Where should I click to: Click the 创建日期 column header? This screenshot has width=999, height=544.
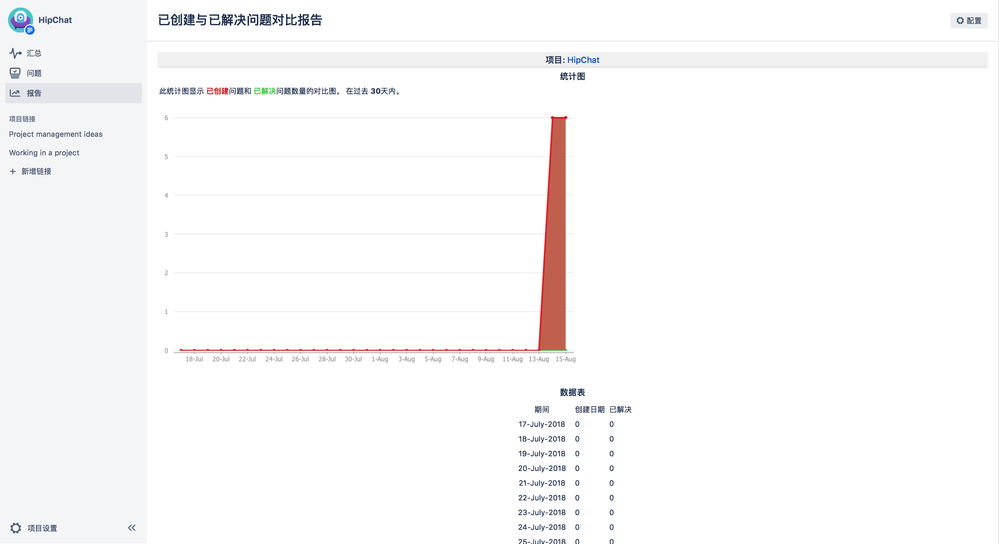[x=589, y=410]
